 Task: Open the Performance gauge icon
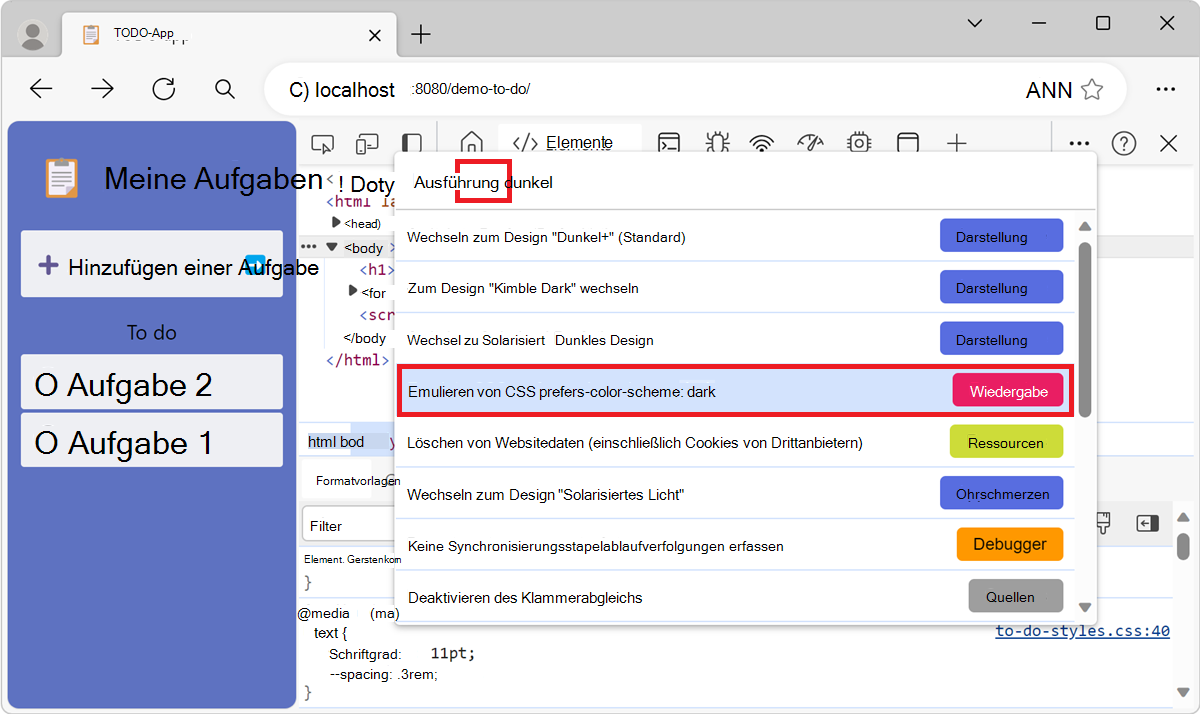pyautogui.click(x=810, y=144)
